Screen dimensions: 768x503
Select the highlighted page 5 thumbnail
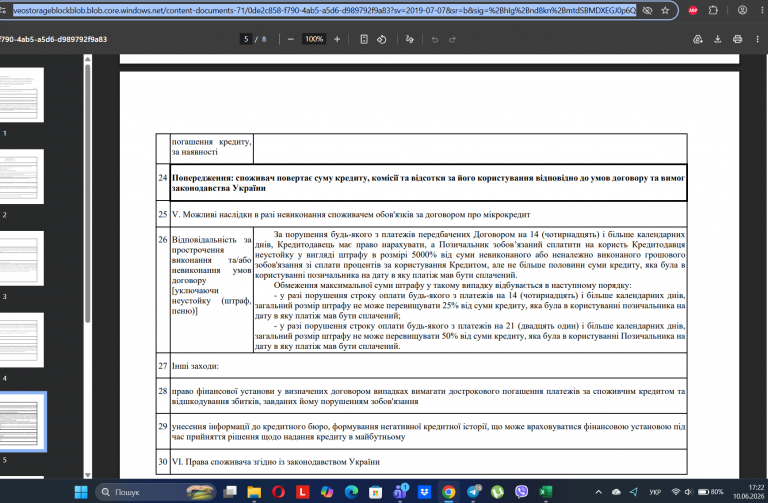tap(21, 422)
